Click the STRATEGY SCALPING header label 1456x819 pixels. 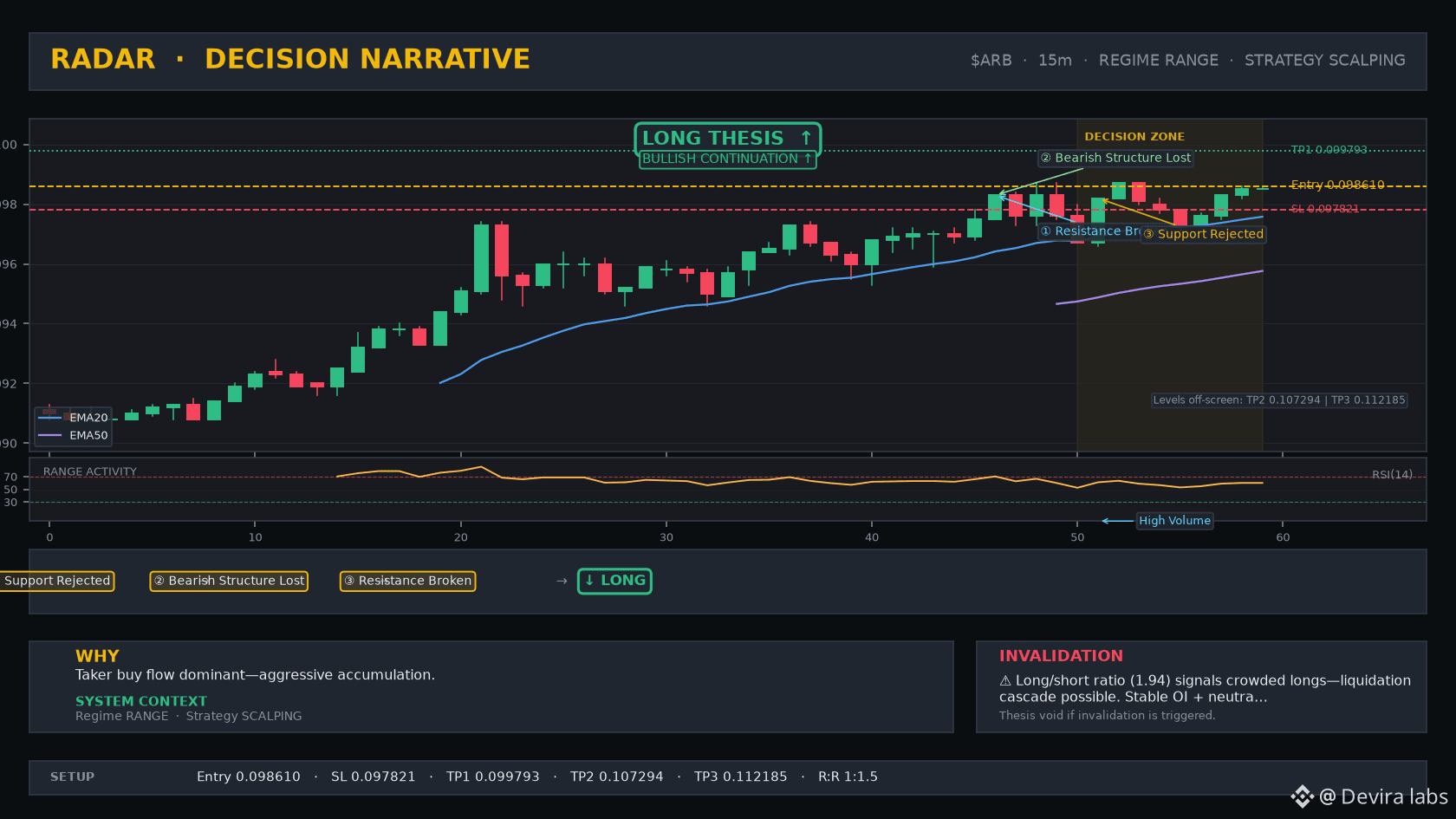pyautogui.click(x=1324, y=60)
